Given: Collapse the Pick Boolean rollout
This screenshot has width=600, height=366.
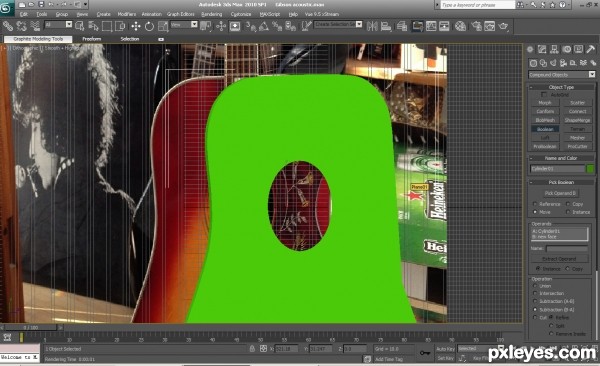Looking at the screenshot, I should (x=561, y=182).
